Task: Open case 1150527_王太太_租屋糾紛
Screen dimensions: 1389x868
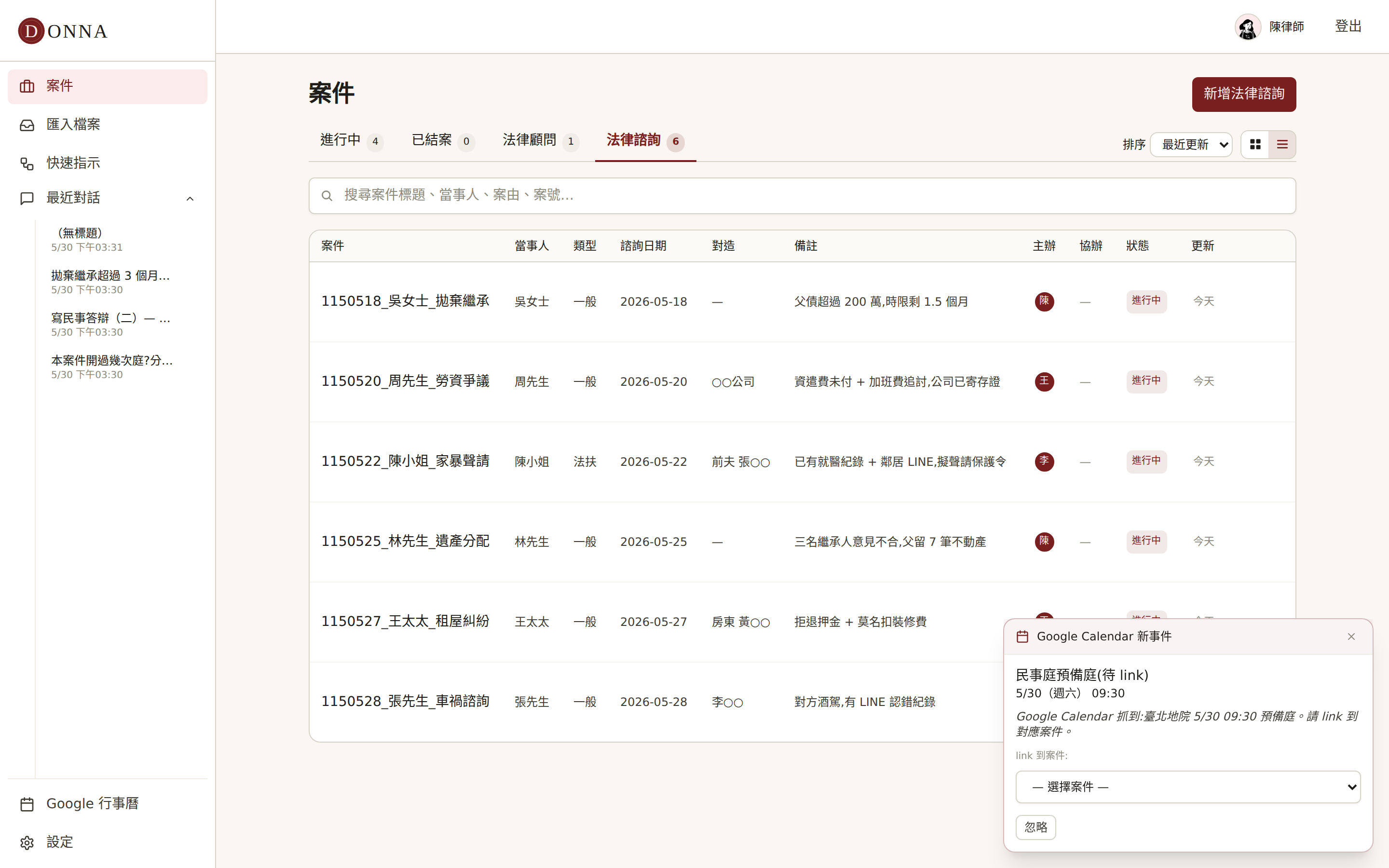Action: [405, 622]
